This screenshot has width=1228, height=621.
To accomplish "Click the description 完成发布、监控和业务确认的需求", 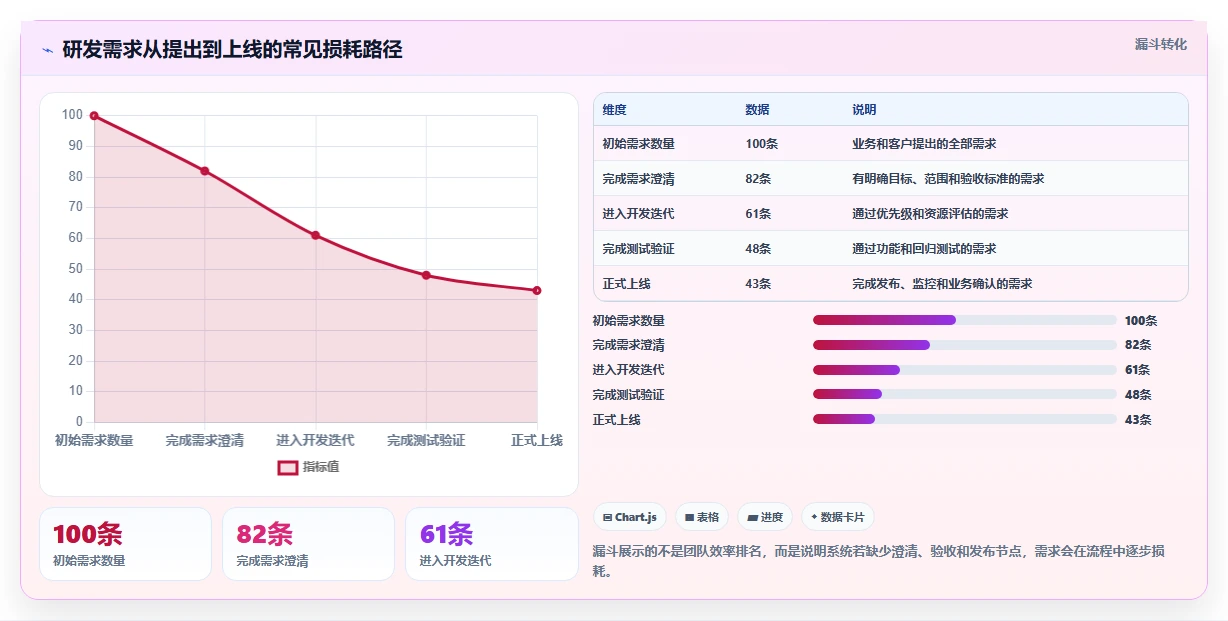I will (x=942, y=284).
